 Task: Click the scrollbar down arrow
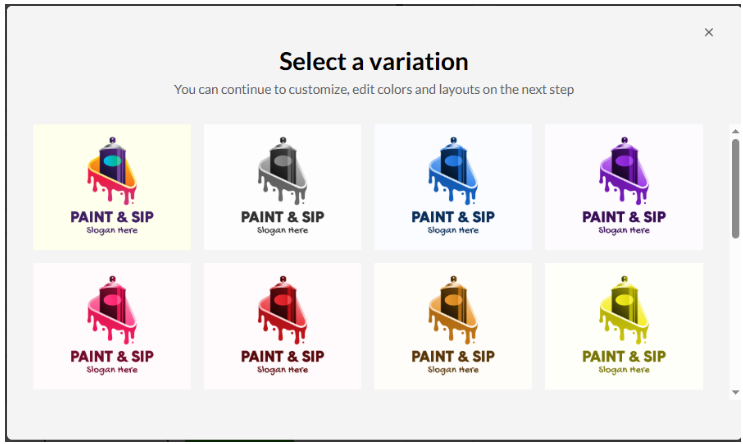pyautogui.click(x=735, y=392)
